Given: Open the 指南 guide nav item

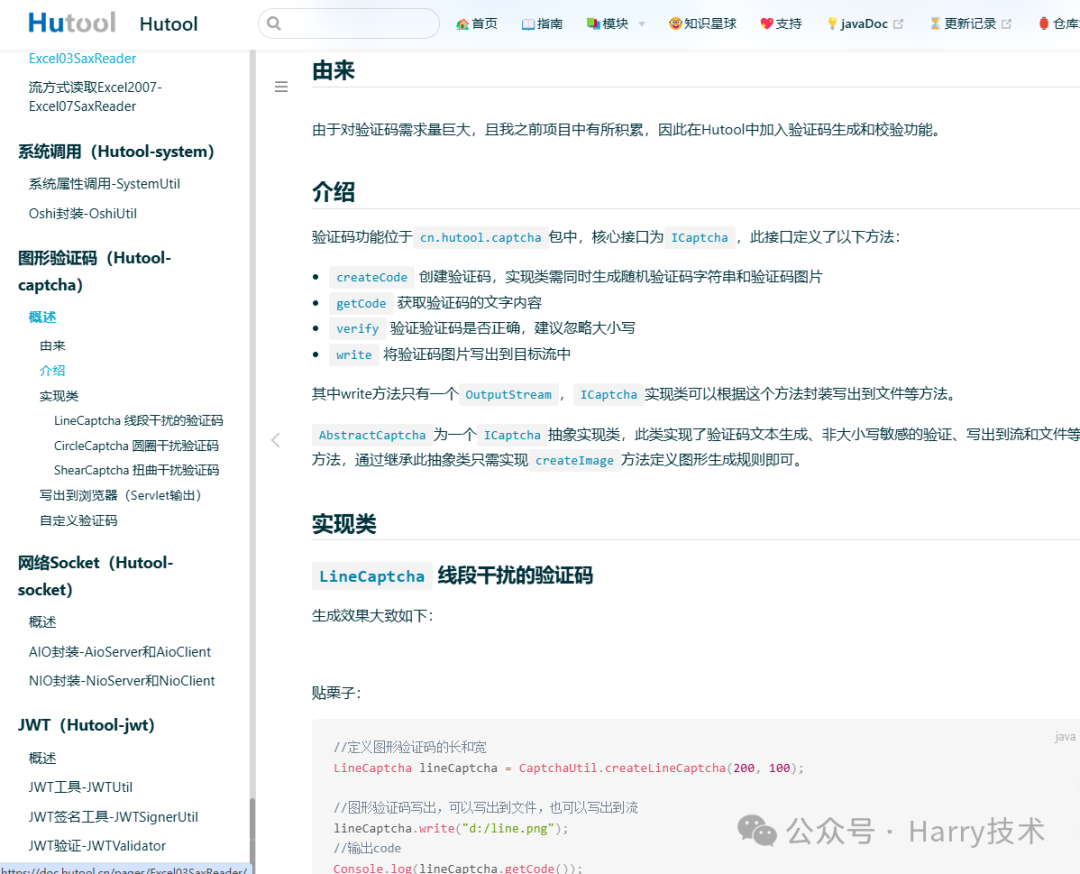Looking at the screenshot, I should pos(542,23).
